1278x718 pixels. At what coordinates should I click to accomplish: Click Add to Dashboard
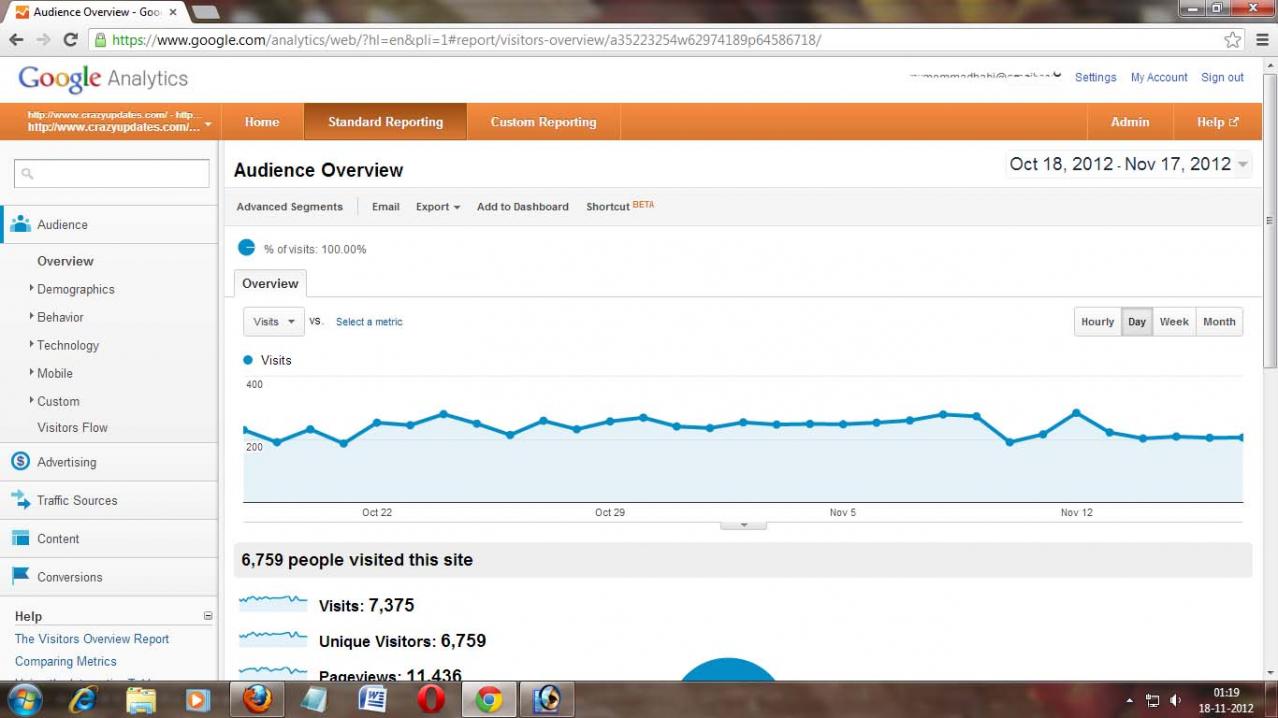(x=522, y=207)
